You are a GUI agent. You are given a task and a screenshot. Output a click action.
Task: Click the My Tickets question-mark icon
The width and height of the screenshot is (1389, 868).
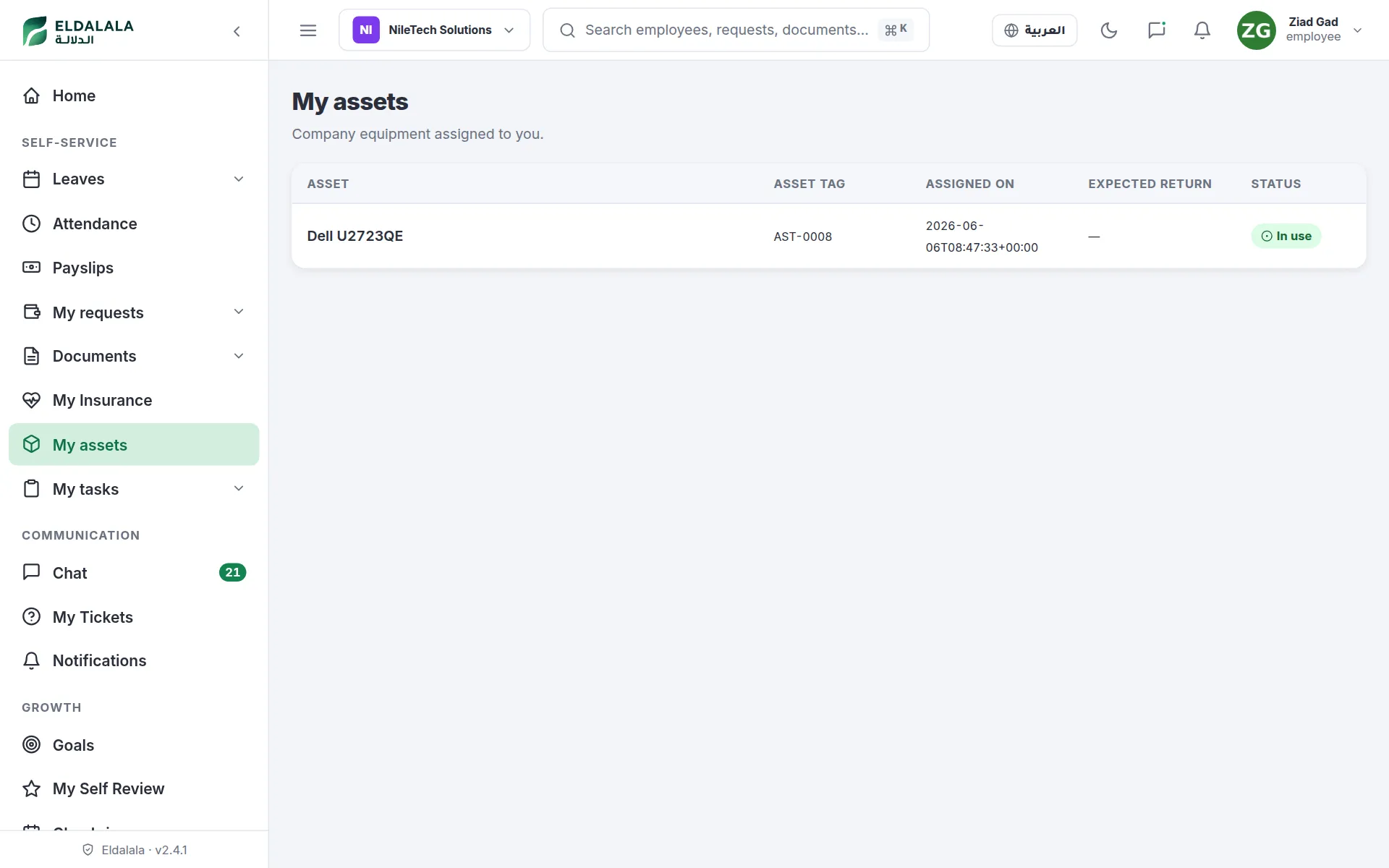[x=31, y=616]
